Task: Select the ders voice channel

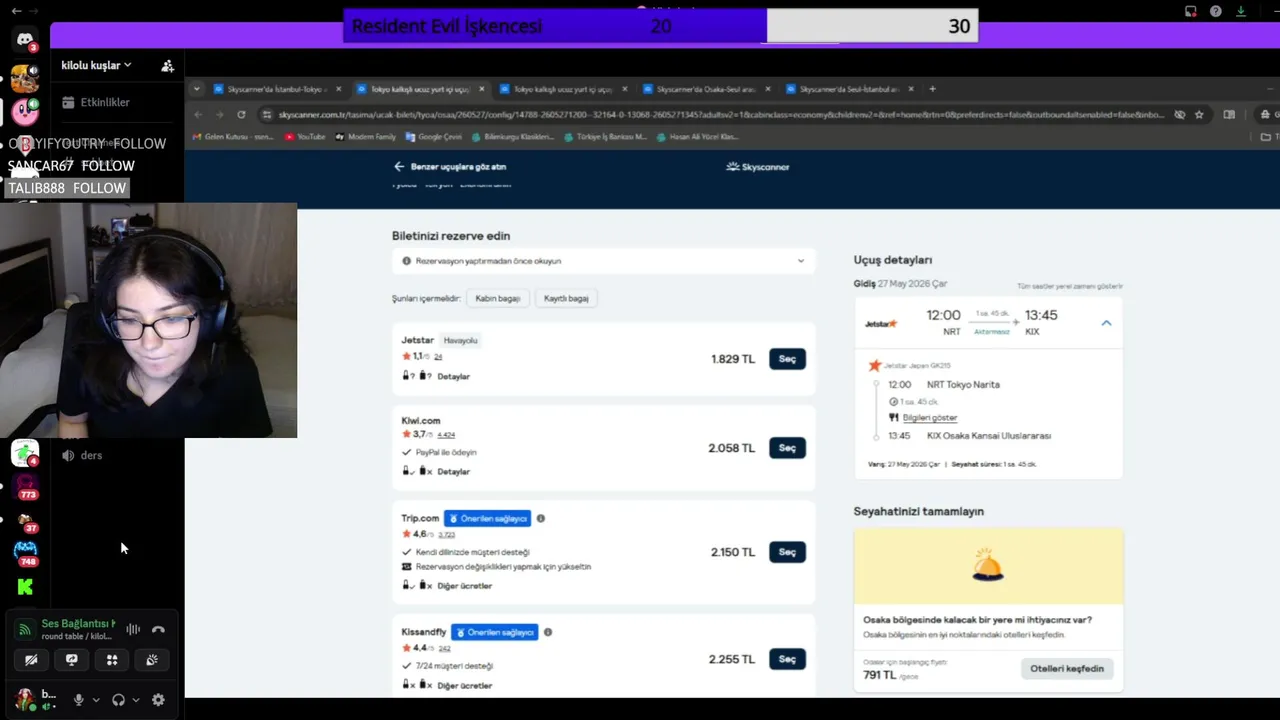Action: [82, 455]
